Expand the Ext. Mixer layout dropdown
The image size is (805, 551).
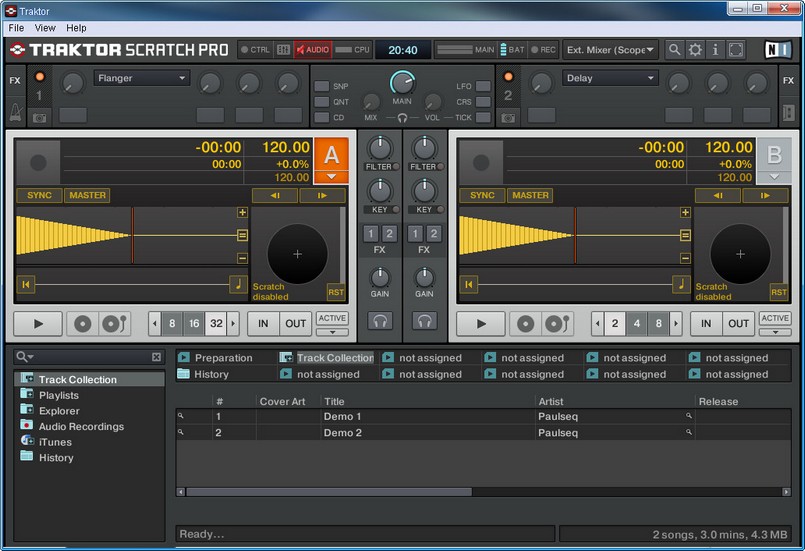(610, 49)
